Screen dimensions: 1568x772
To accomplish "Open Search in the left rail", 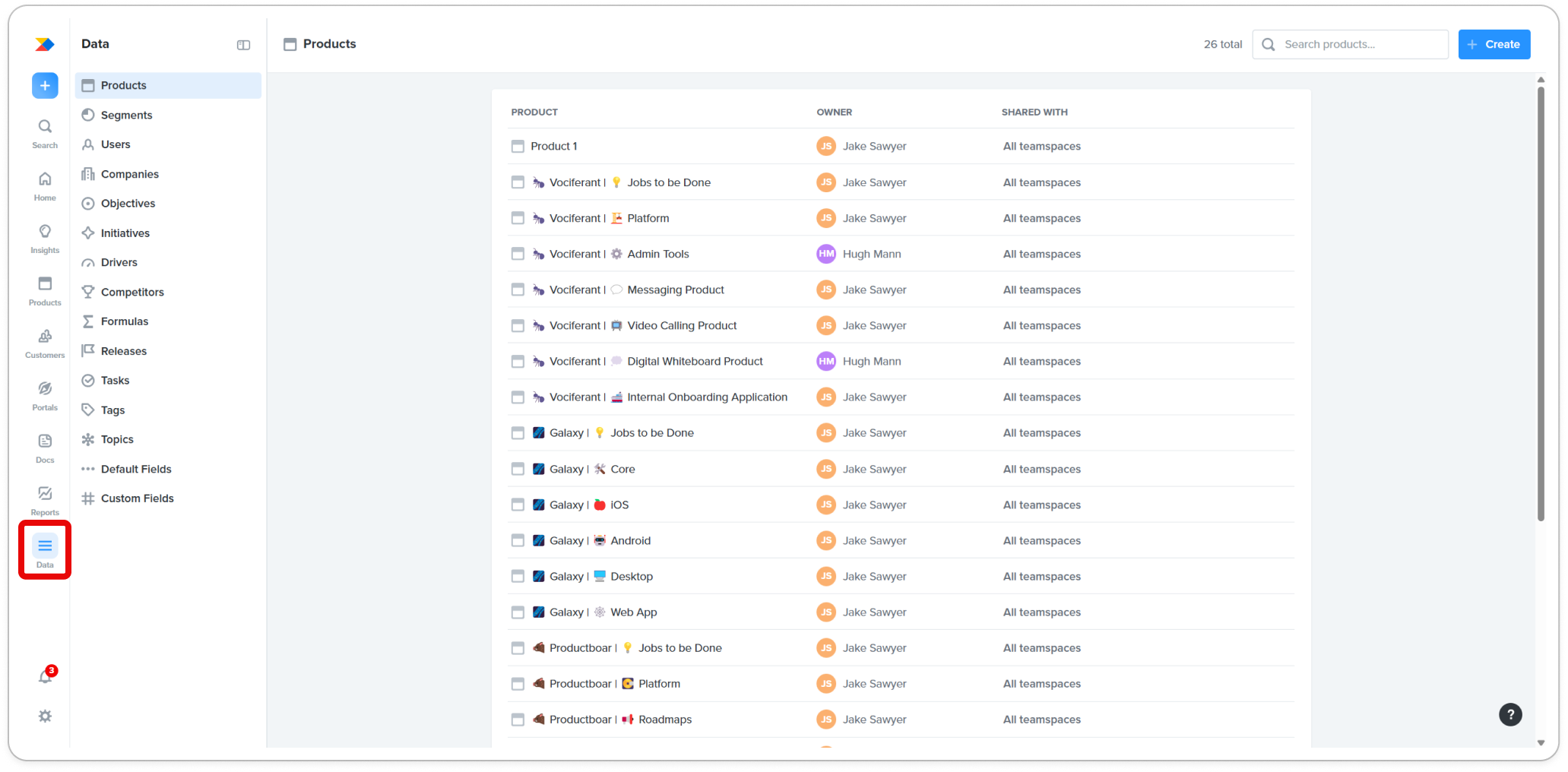I will point(45,133).
